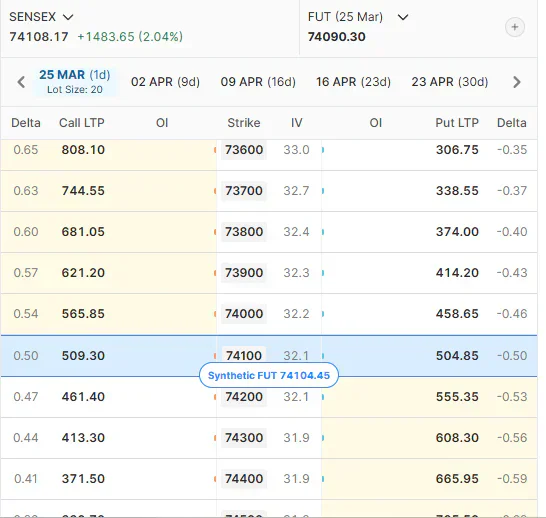Select call LTP 509.30 at 74100
The height and width of the screenshot is (518, 546).
(83, 355)
